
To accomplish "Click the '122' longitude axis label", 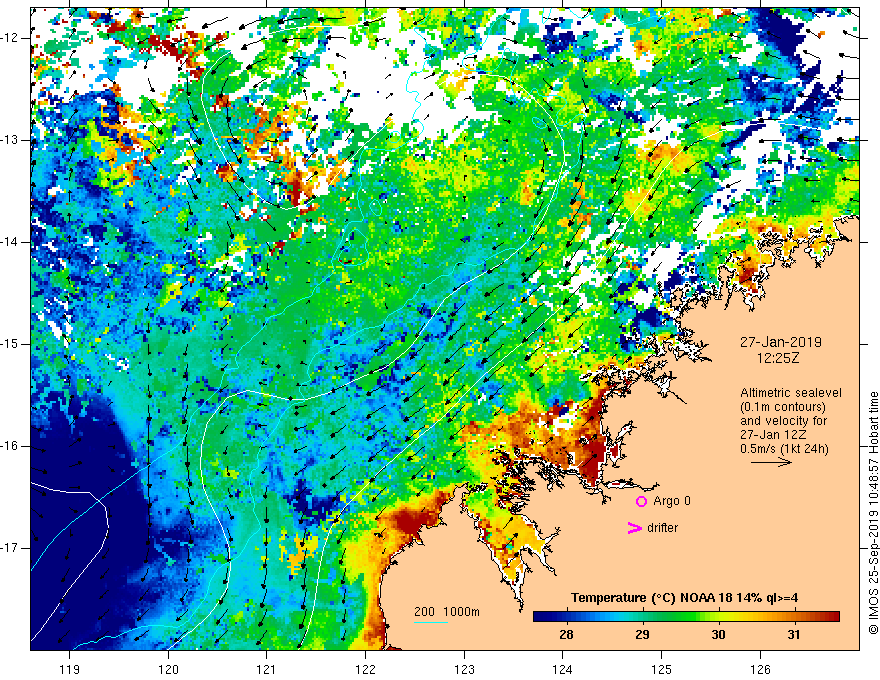I will 365,670.
